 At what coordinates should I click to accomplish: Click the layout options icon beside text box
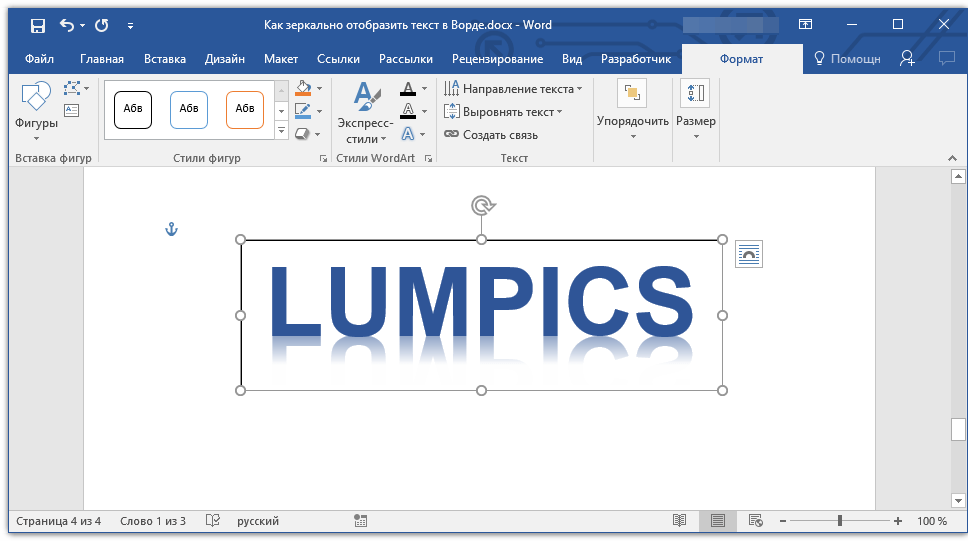(x=748, y=254)
